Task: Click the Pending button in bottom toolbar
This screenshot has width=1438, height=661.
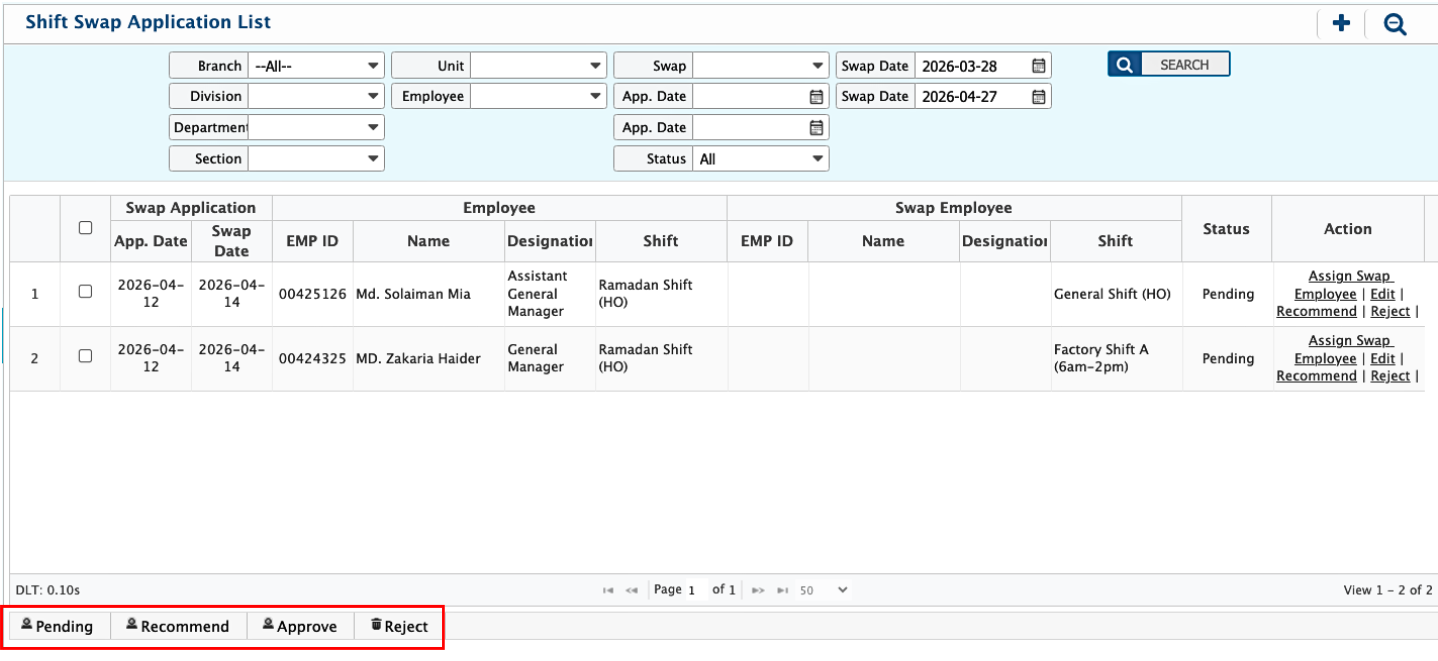Action: pyautogui.click(x=57, y=626)
